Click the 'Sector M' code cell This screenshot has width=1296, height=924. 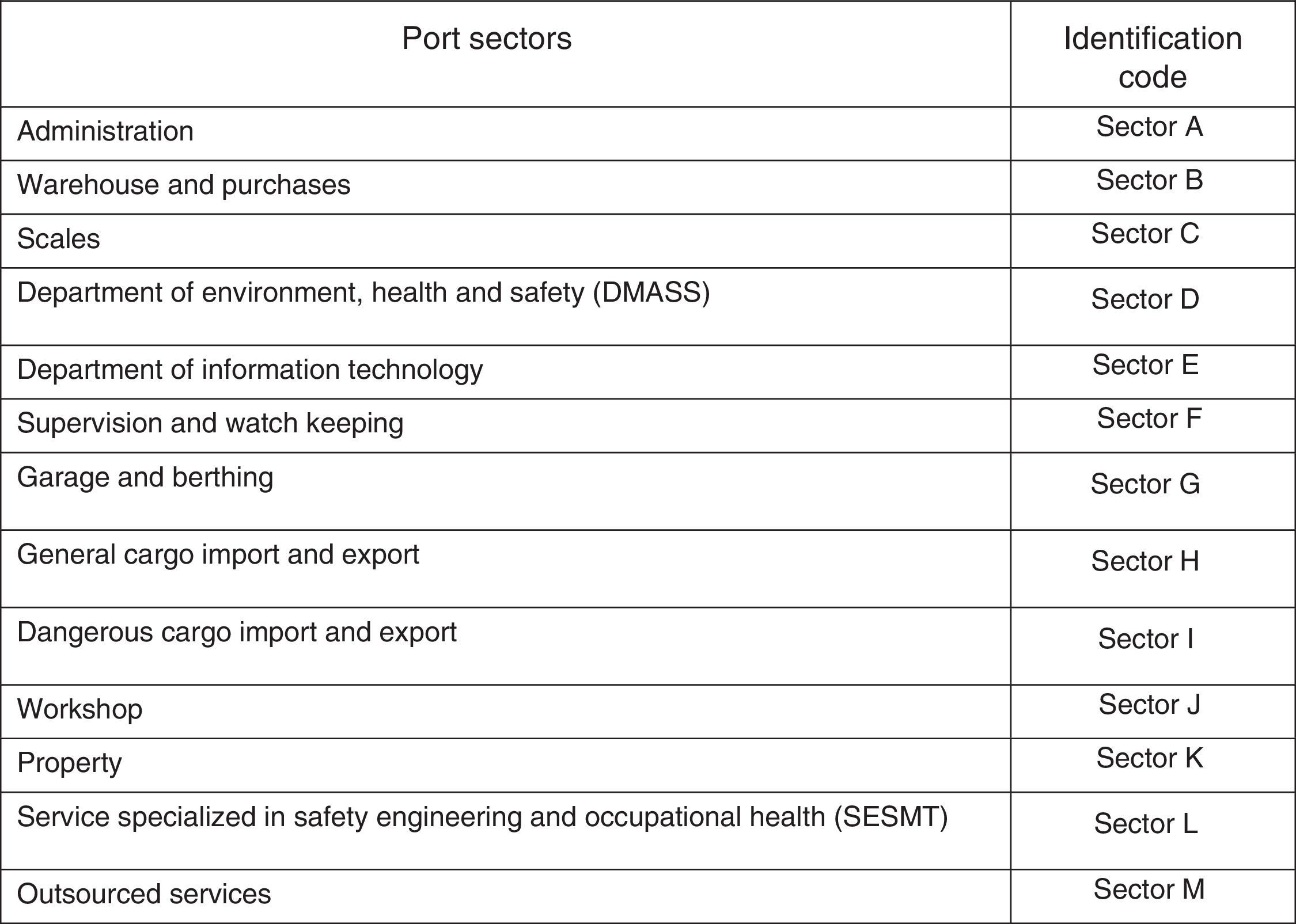[x=1149, y=889]
